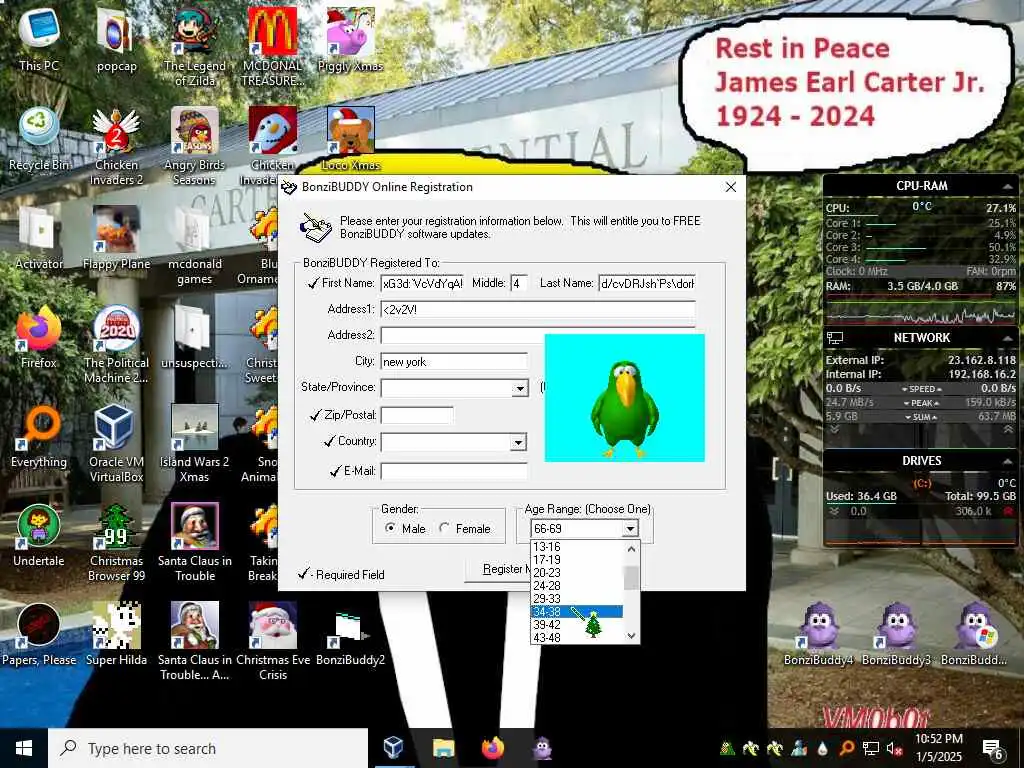Select the Female gender radio button
This screenshot has width=1024, height=768.
click(x=445, y=528)
